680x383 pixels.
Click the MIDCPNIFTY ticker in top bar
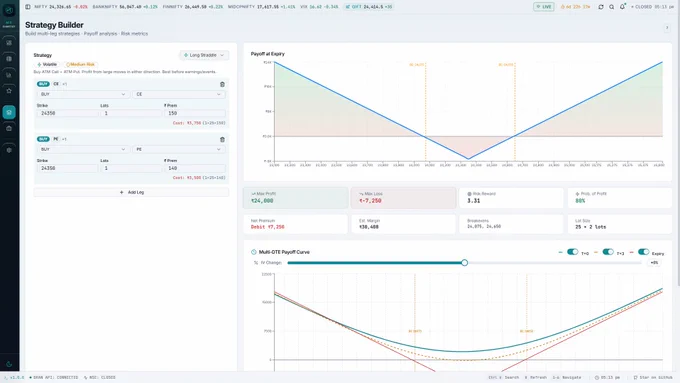(x=262, y=7)
